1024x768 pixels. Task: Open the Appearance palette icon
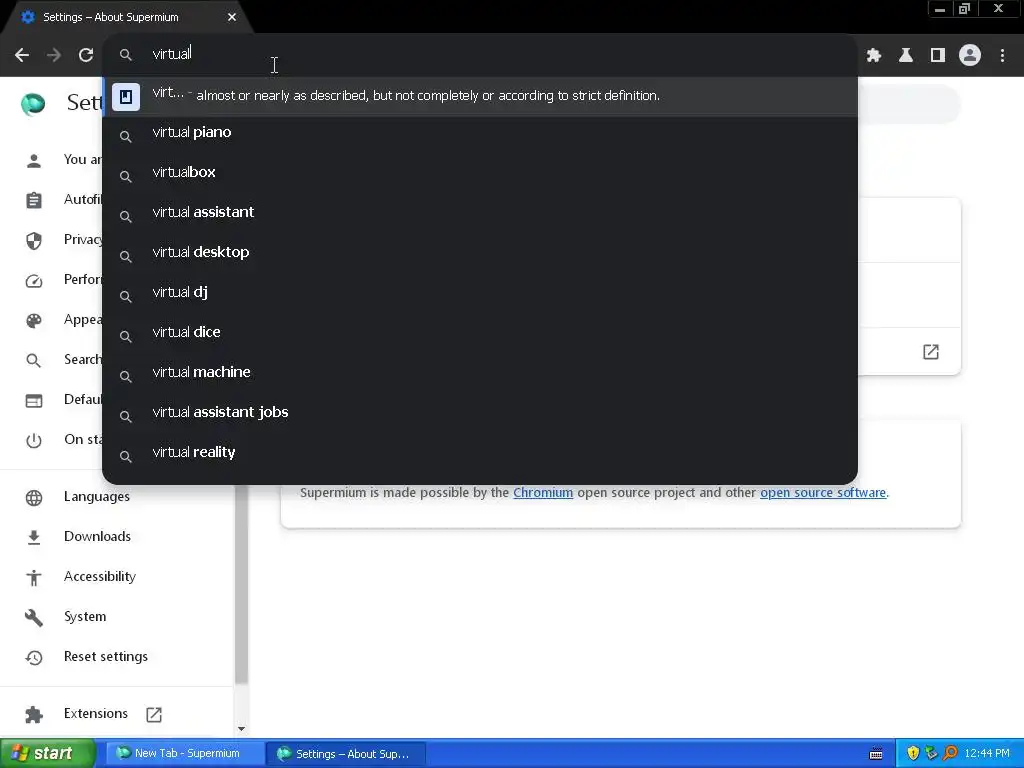click(34, 321)
